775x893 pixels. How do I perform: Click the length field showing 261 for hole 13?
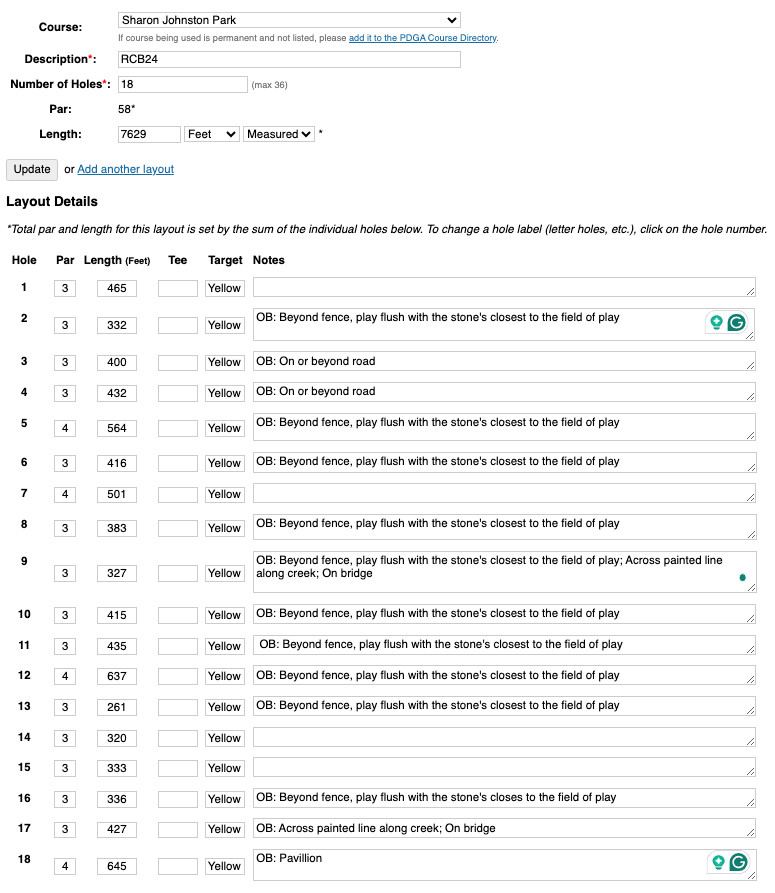(117, 707)
